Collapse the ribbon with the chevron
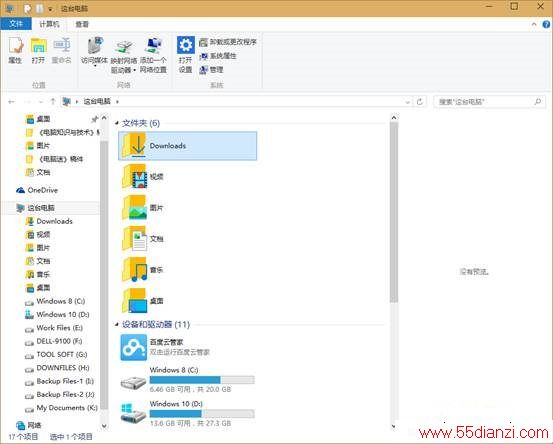Viewport: 553px width, 444px height. [534, 24]
